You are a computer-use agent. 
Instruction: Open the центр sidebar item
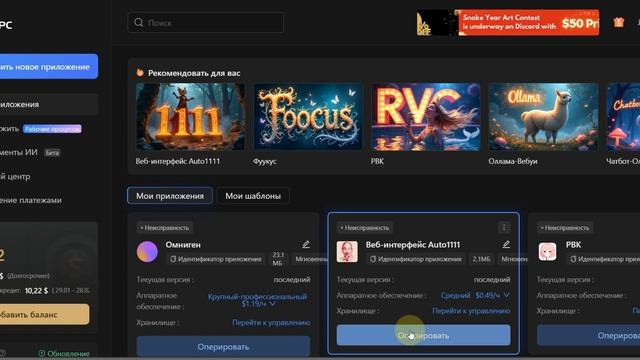tap(15, 176)
